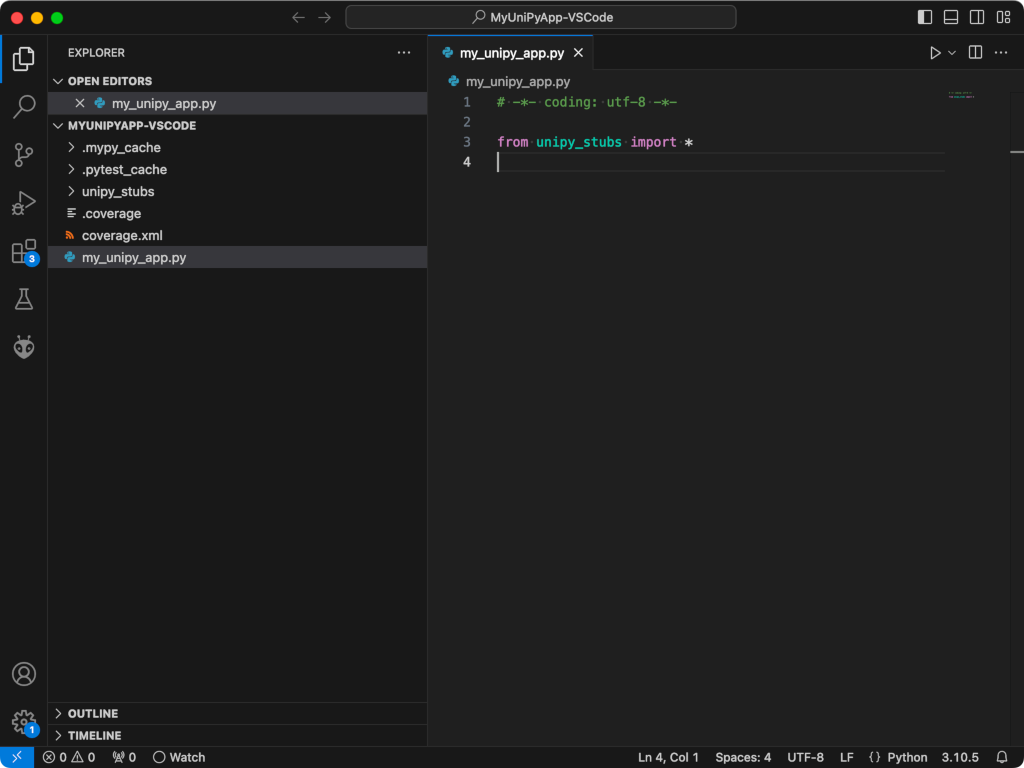The width and height of the screenshot is (1024, 768).
Task: Expand the unipy_stubs folder
Action: pos(117,191)
